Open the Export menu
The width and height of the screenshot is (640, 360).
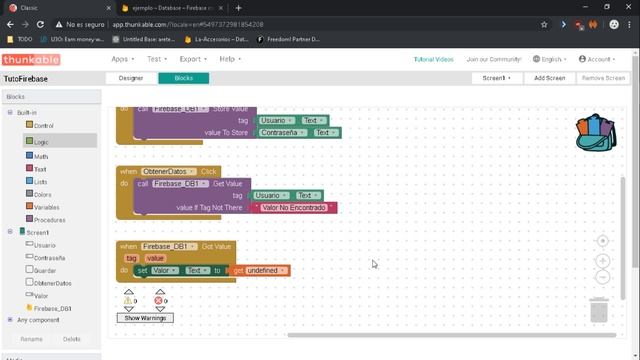click(x=193, y=59)
